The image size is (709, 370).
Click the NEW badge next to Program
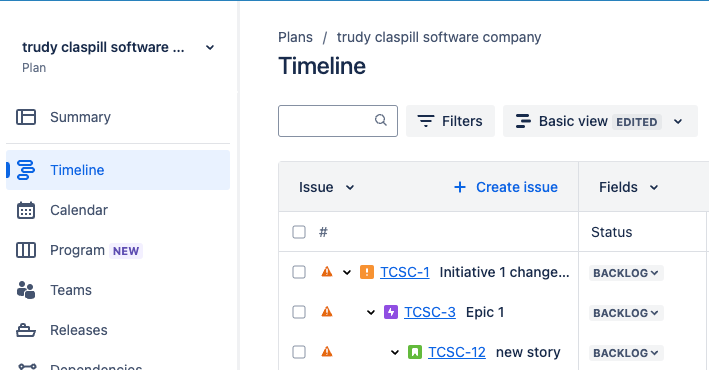point(126,251)
